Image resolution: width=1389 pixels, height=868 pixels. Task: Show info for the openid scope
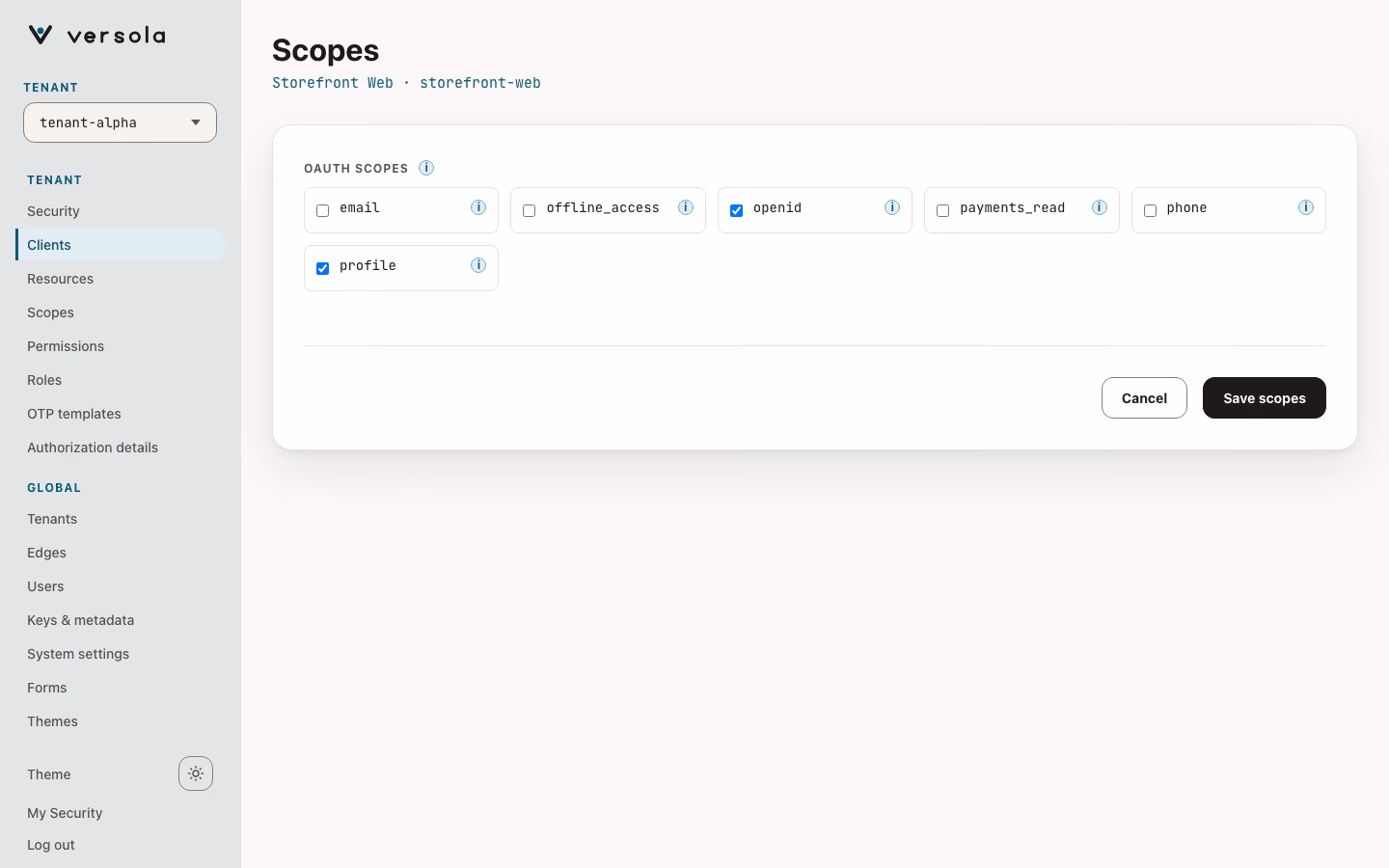pos(892,207)
